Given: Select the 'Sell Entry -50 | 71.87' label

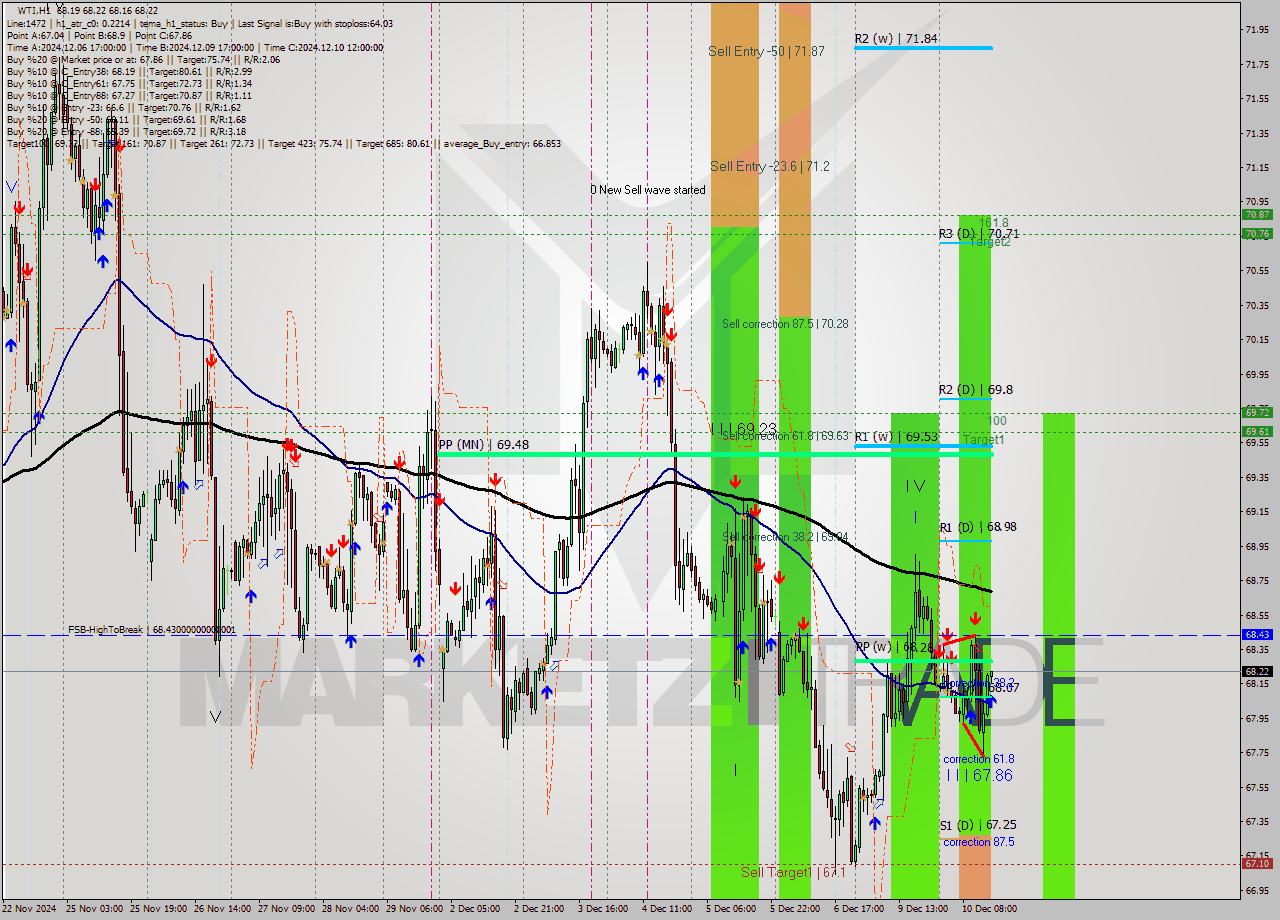Looking at the screenshot, I should (x=766, y=51).
